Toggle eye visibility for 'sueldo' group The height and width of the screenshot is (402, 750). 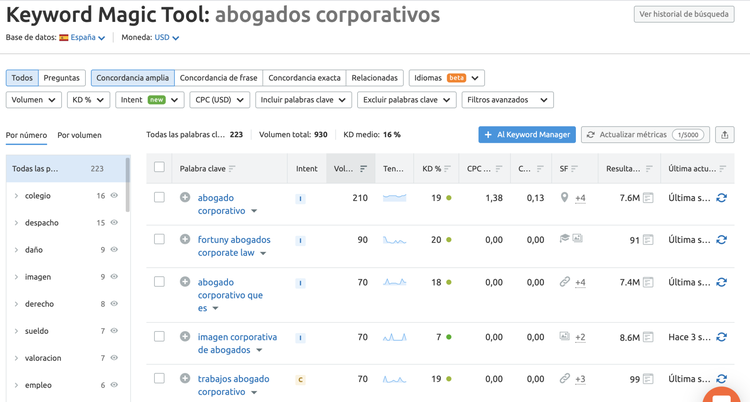coord(114,331)
